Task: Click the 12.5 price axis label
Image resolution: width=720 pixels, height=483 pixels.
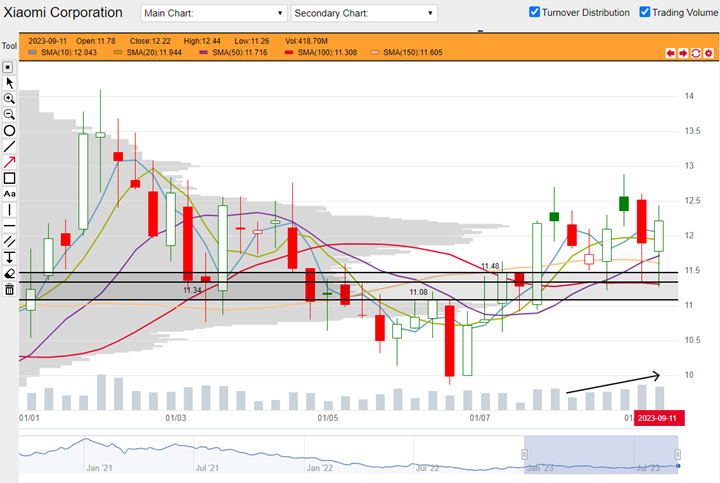Action: tap(692, 201)
